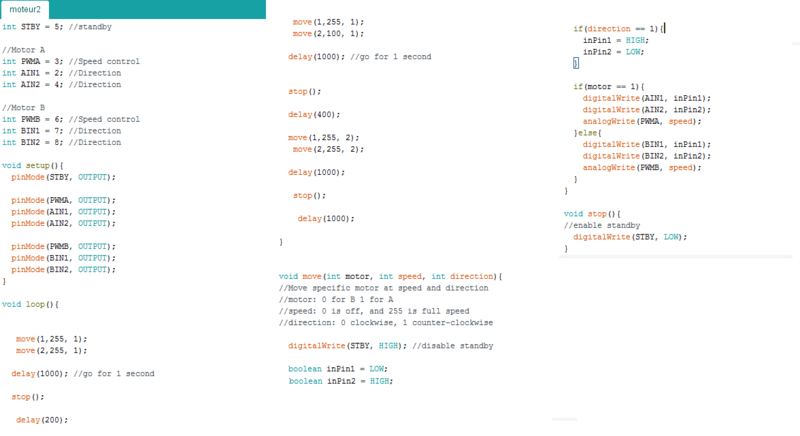
Task: Click the '//speed: 0 is off, and 255 is full speed' comment
Action: click(374, 311)
